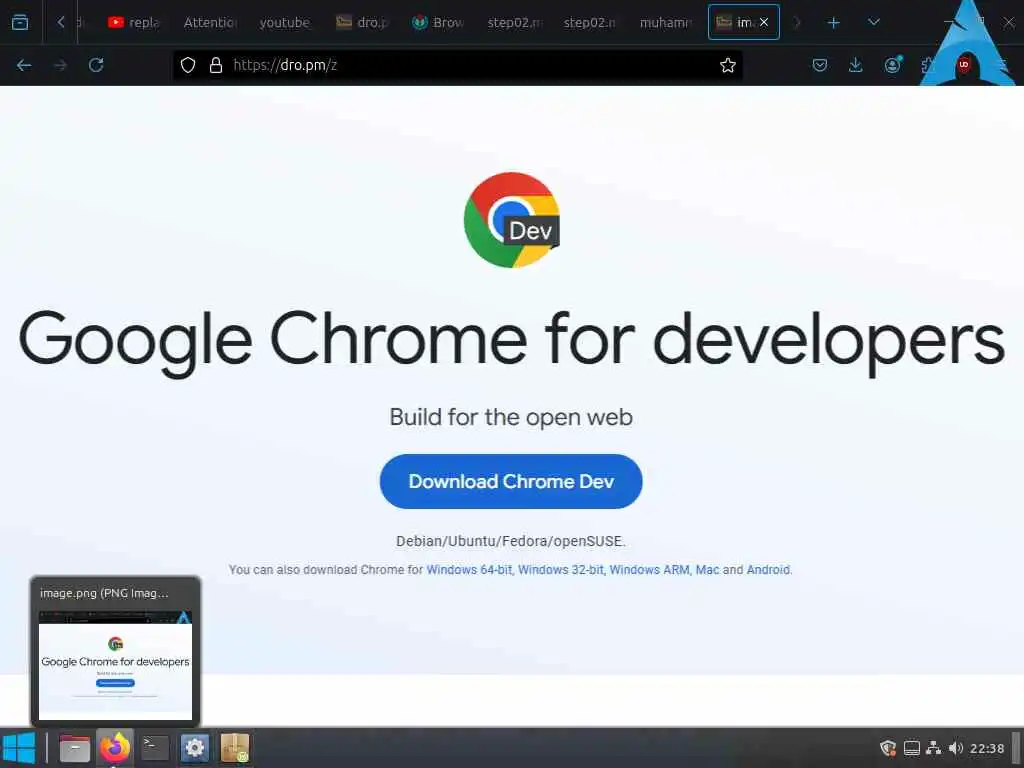Save to Pocket icon in toolbar
Viewport: 1024px width, 768px height.
(820, 65)
